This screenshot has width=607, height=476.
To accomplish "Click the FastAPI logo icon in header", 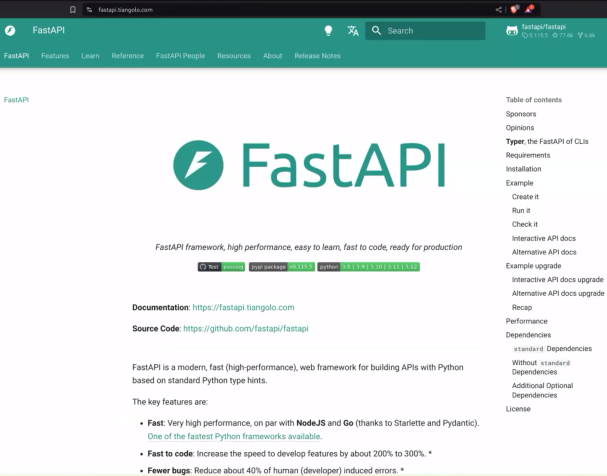I will pos(10,31).
